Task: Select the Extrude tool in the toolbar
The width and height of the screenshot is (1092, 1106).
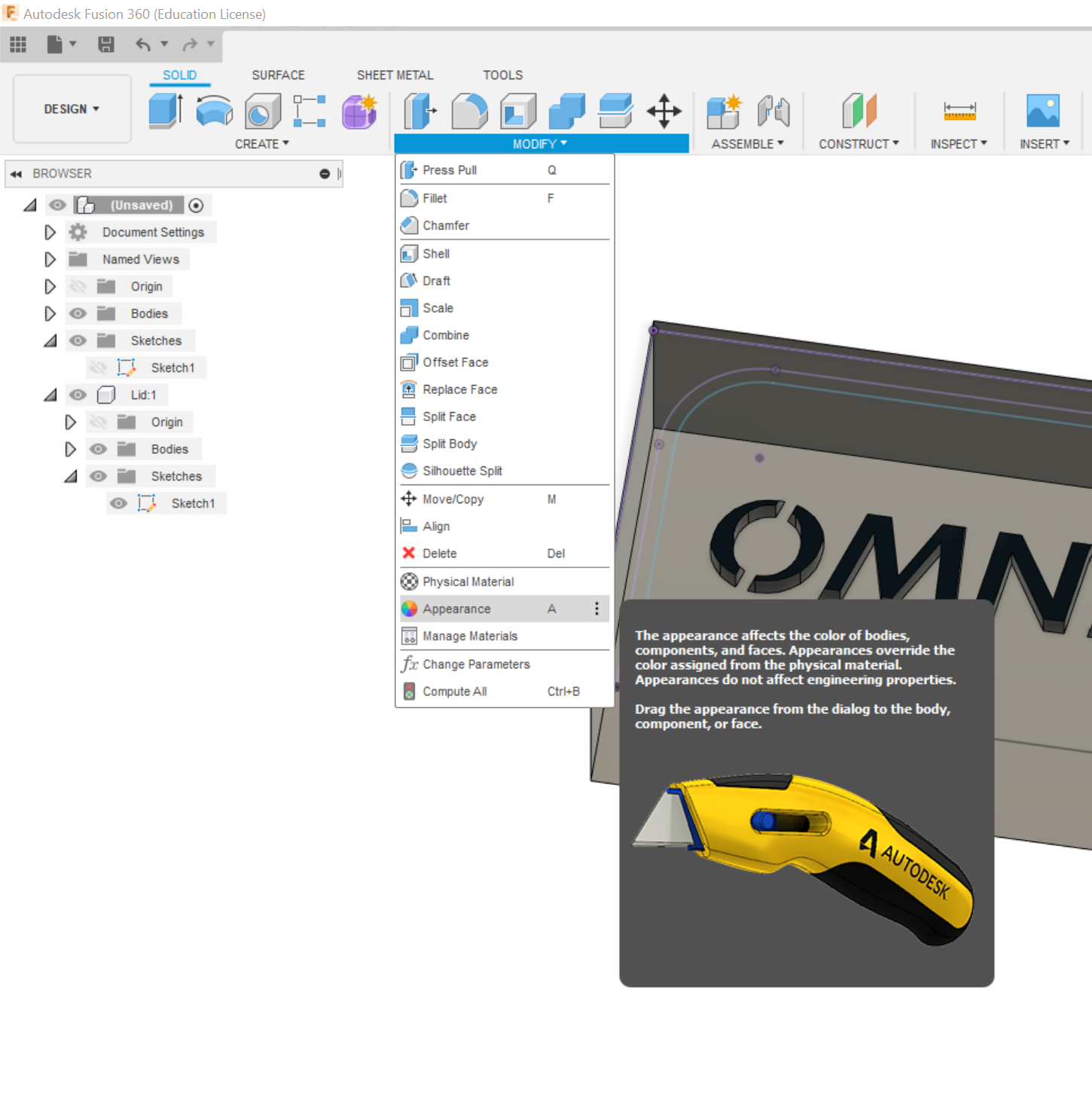Action: 166,111
